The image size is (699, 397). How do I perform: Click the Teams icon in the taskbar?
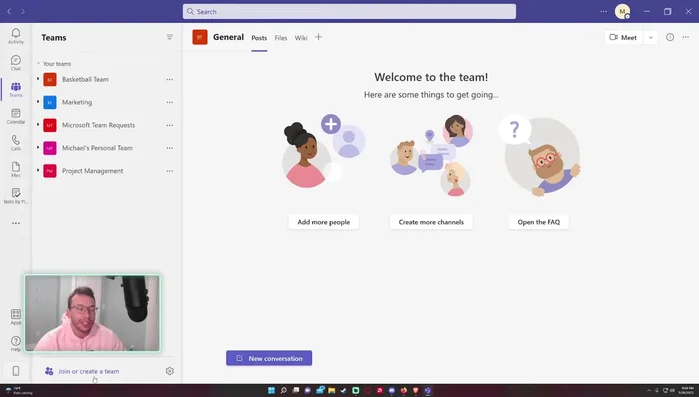point(428,391)
